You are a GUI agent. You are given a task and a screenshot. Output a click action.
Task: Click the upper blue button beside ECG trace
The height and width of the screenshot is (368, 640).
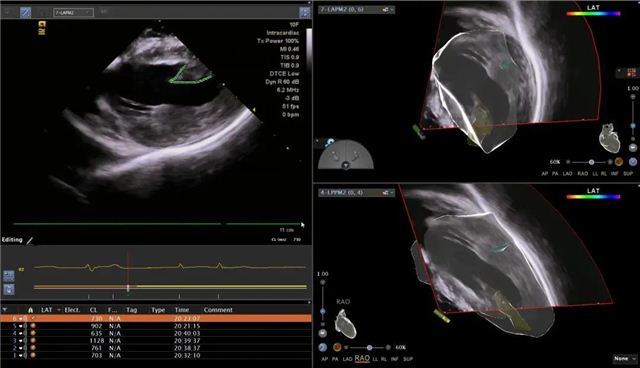9,276
